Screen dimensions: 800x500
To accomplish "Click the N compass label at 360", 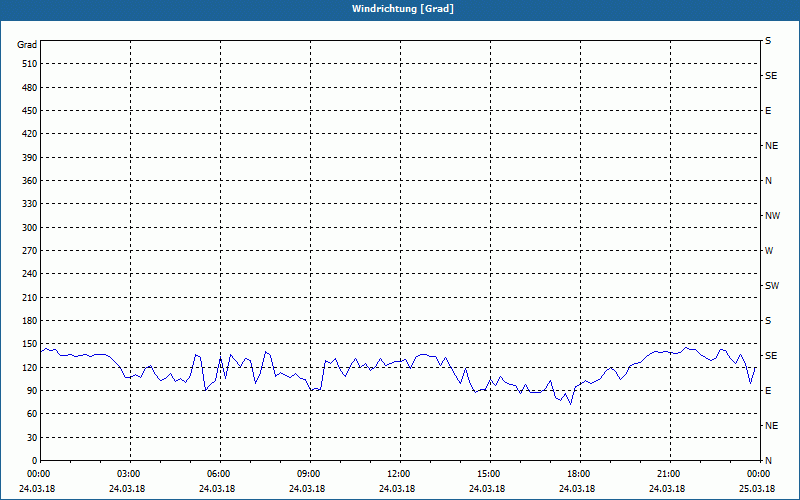I will 768,181.
